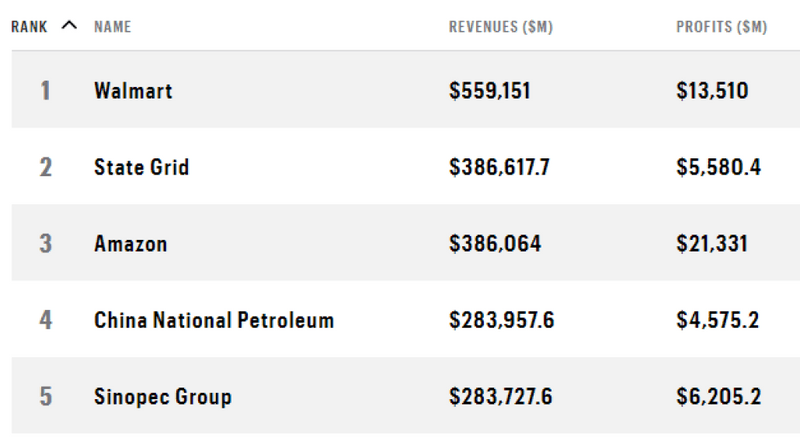Sort by PROFITS ($M) column header

coord(721,27)
